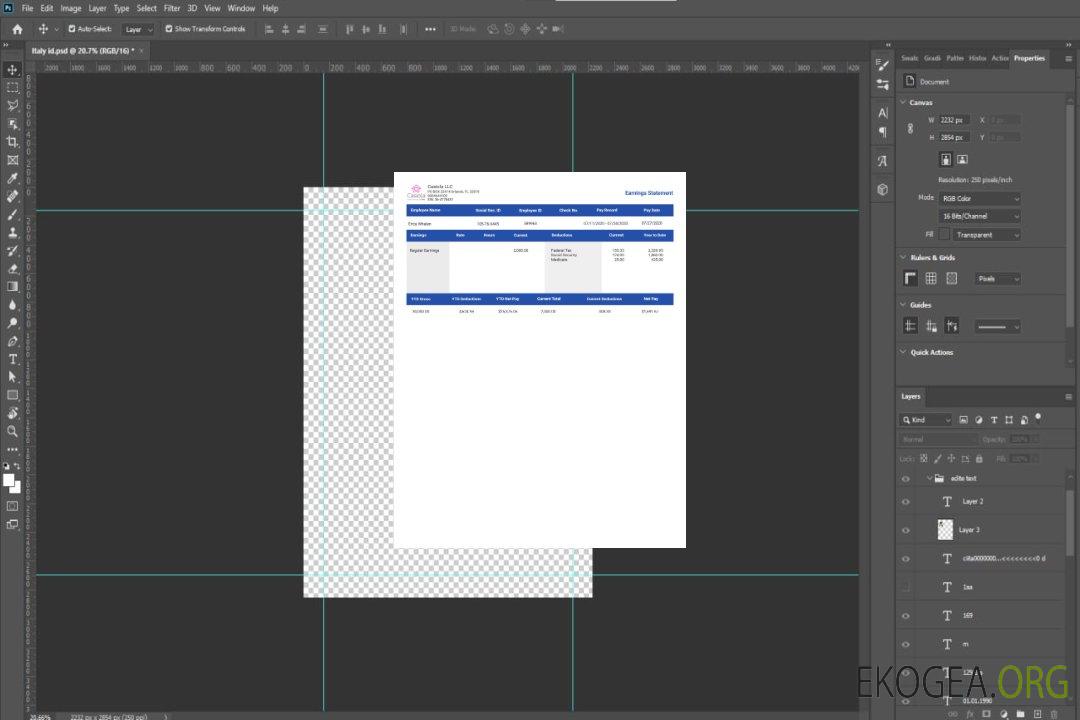This screenshot has width=1080, height=720.
Task: Open the Window menu
Action: point(241,8)
